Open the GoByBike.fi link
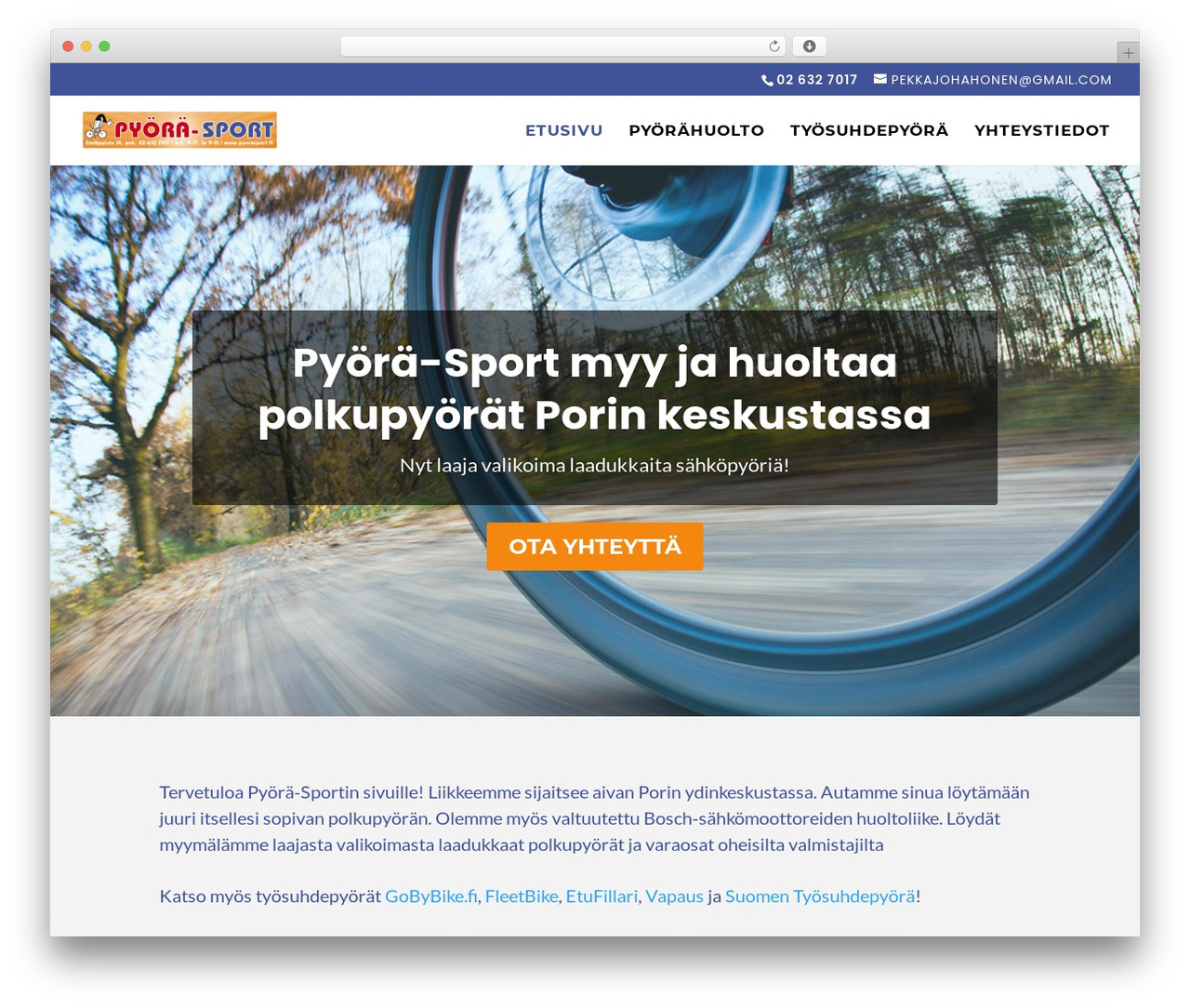 tap(431, 896)
